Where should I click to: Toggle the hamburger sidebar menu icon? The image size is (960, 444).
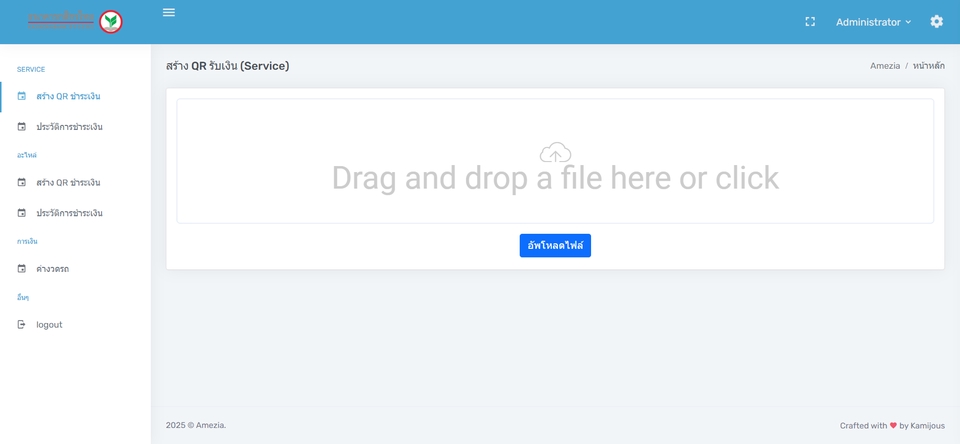tap(168, 13)
